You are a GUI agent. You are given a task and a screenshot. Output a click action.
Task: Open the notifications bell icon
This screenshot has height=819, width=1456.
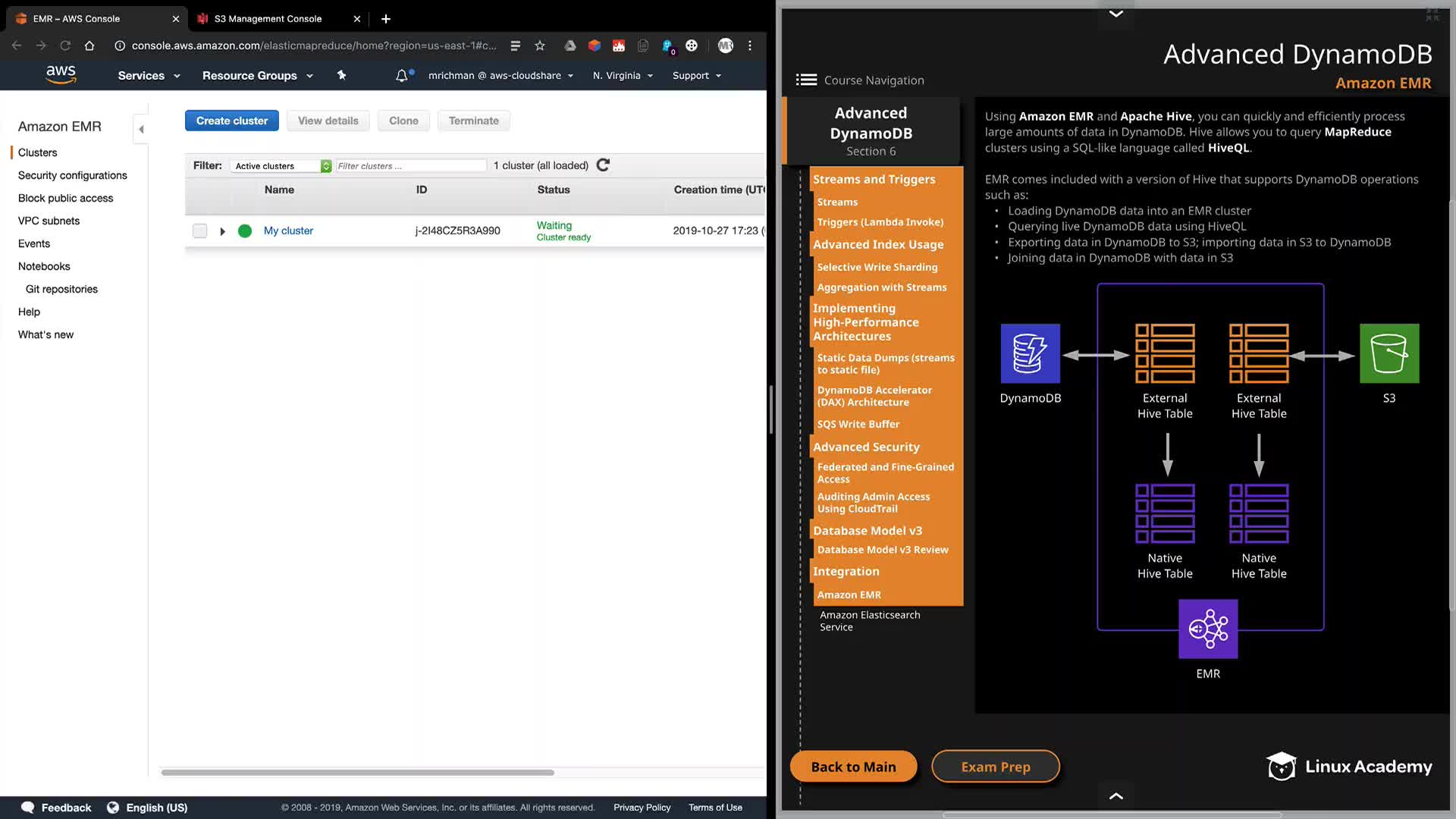402,75
